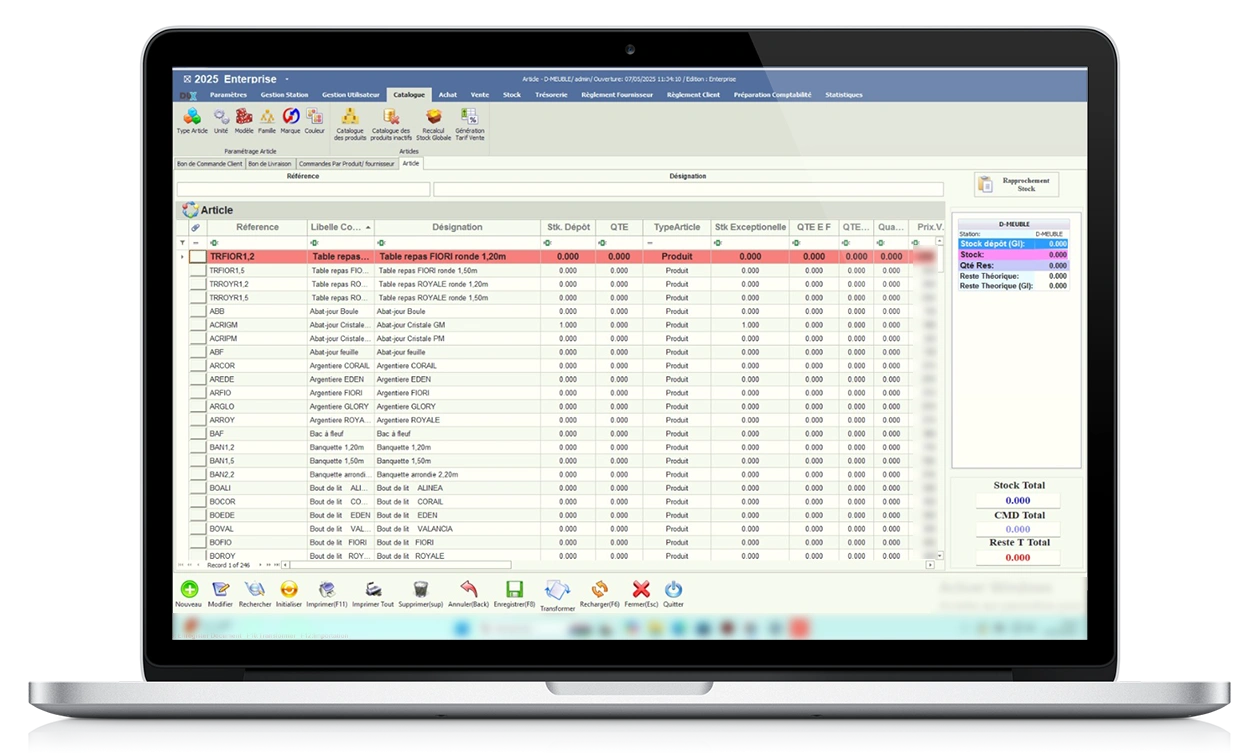Save with the Enregistrer floppy disk icon
Viewport: 1260px width, 756px height.
[x=514, y=590]
